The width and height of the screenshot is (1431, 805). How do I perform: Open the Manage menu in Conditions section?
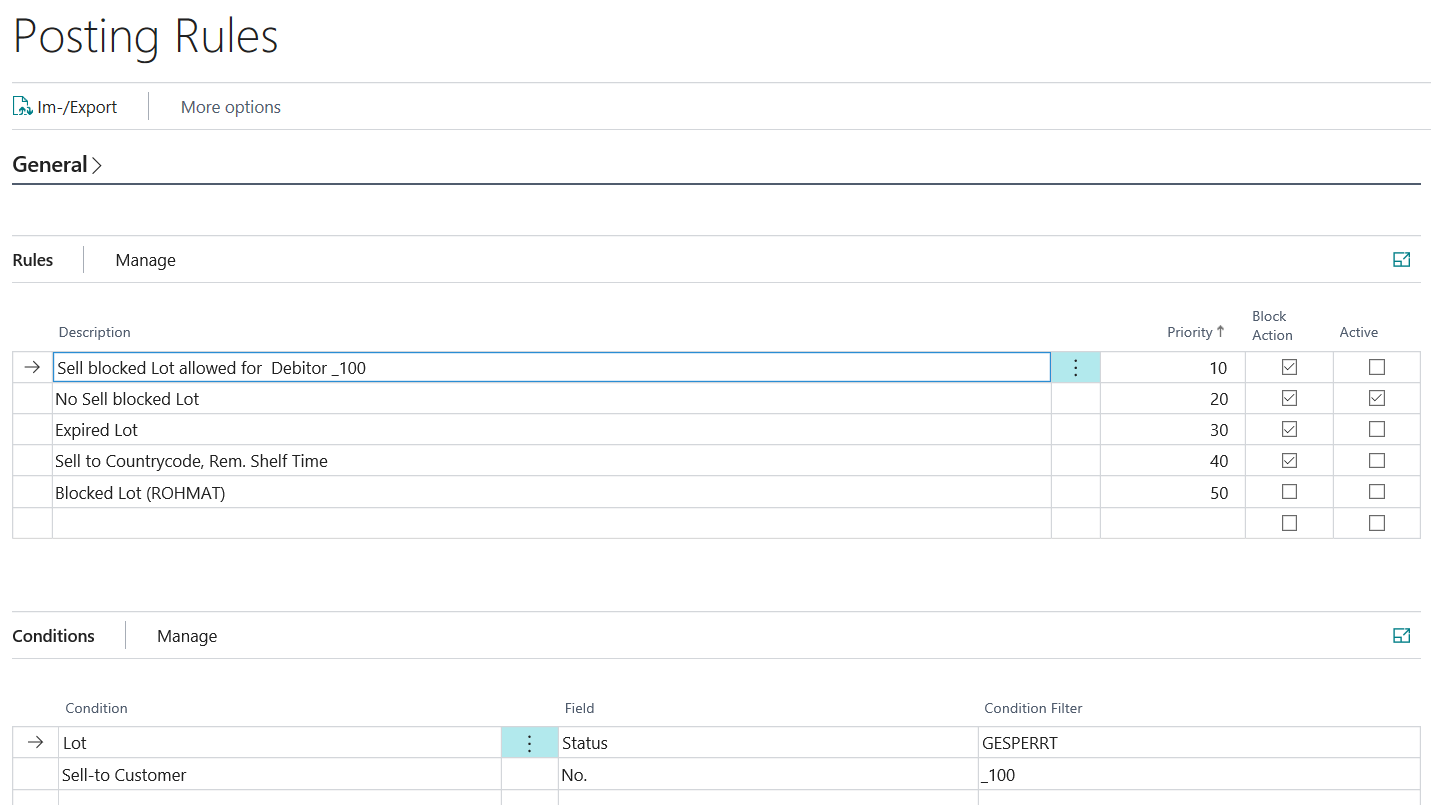pos(187,636)
